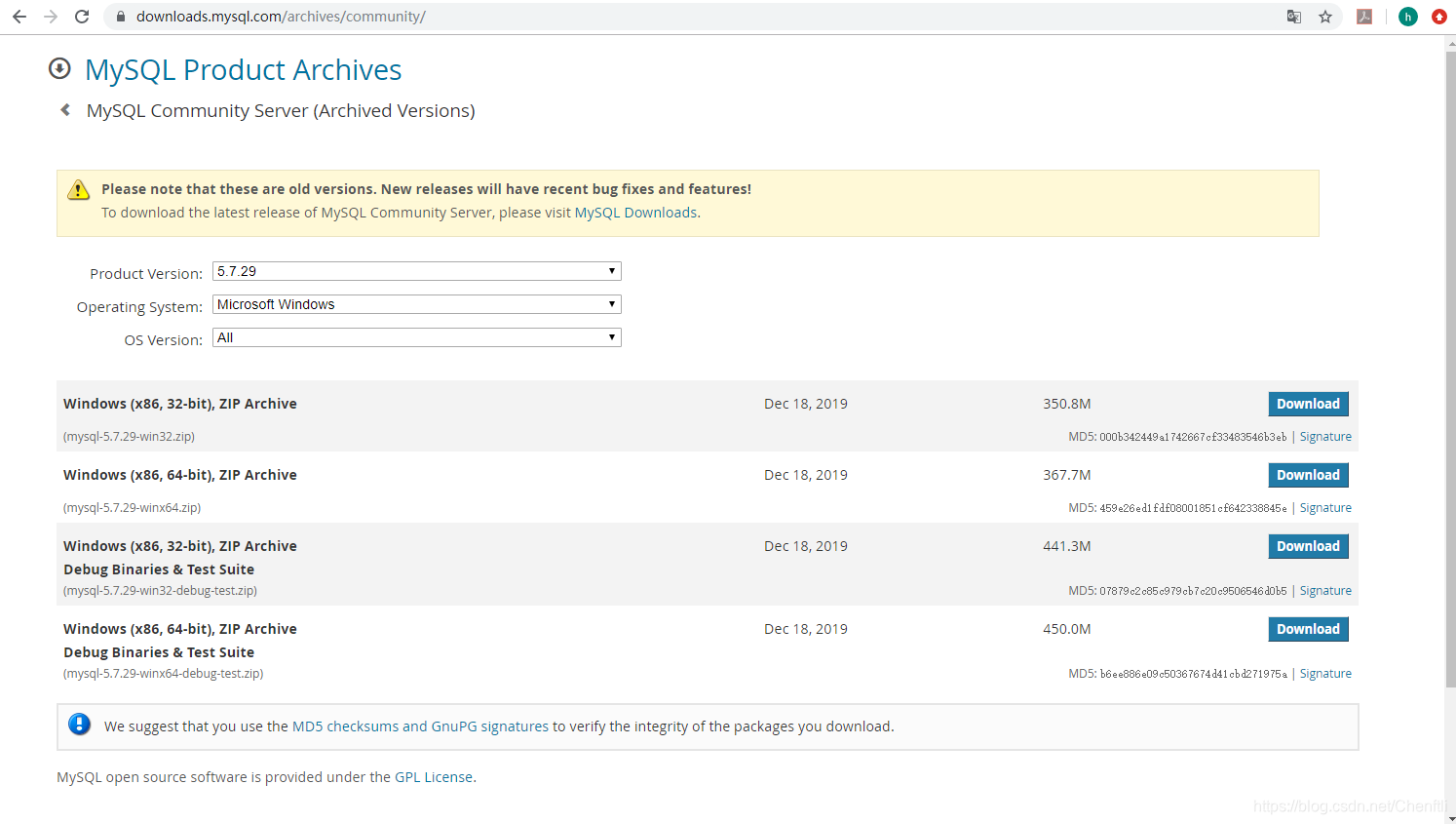The image size is (1456, 824).
Task: Reload the page with refresh icon
Action: (x=82, y=17)
